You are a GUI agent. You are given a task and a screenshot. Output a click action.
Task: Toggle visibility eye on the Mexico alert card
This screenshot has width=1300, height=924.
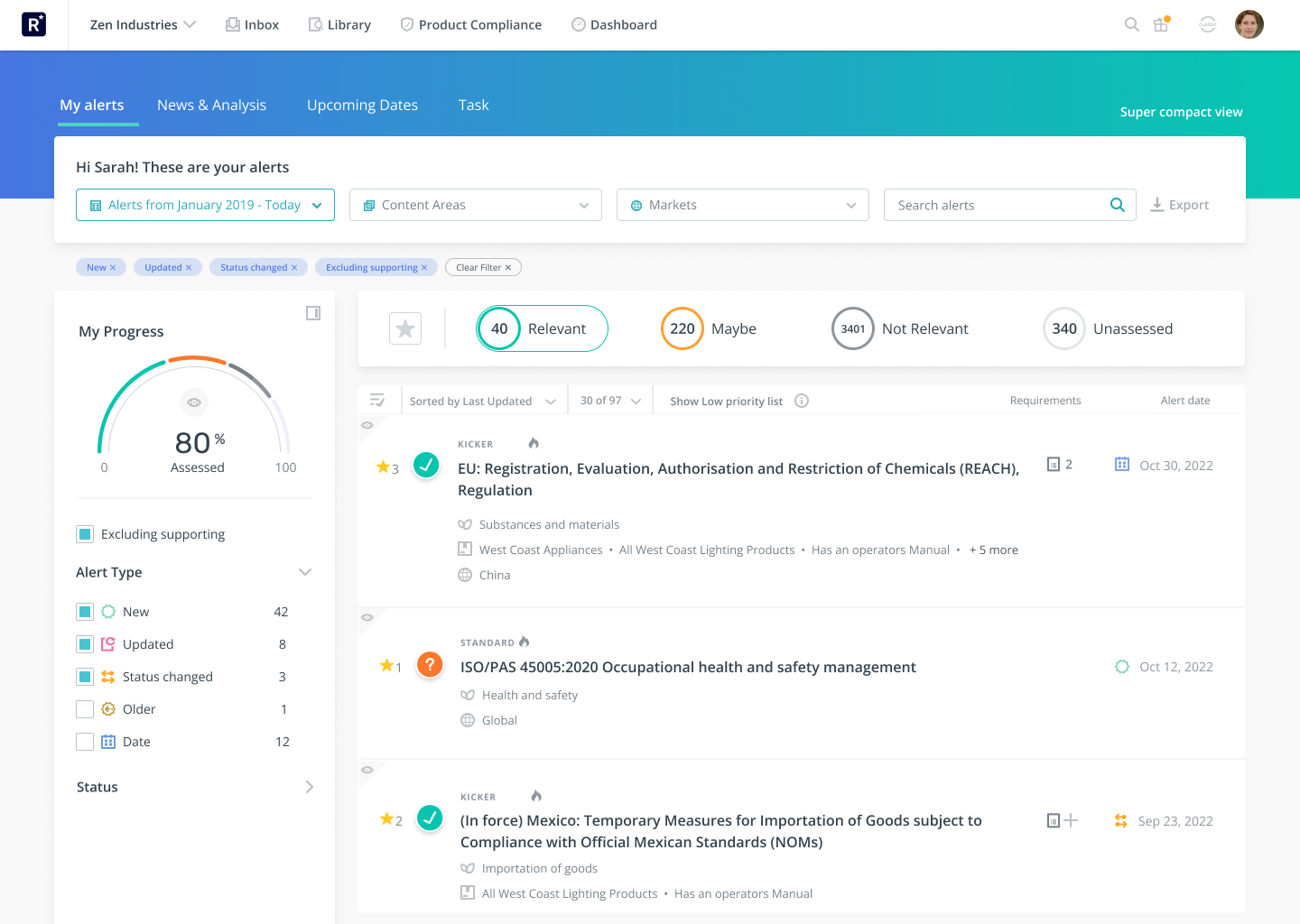pos(367,771)
